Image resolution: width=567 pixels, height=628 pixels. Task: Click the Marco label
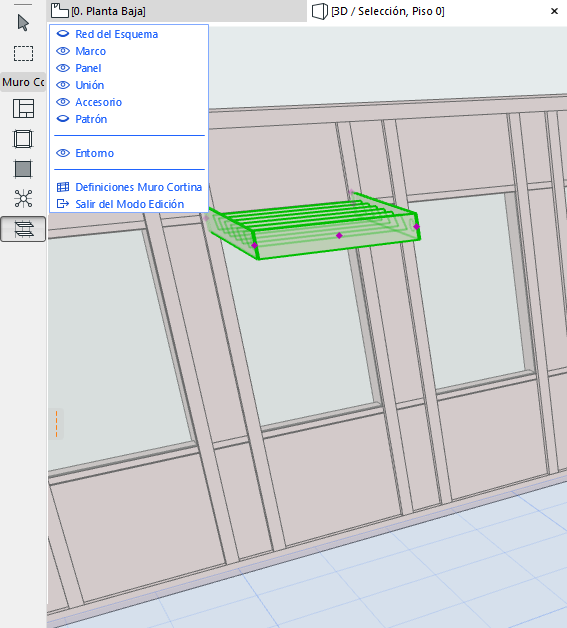tap(90, 51)
